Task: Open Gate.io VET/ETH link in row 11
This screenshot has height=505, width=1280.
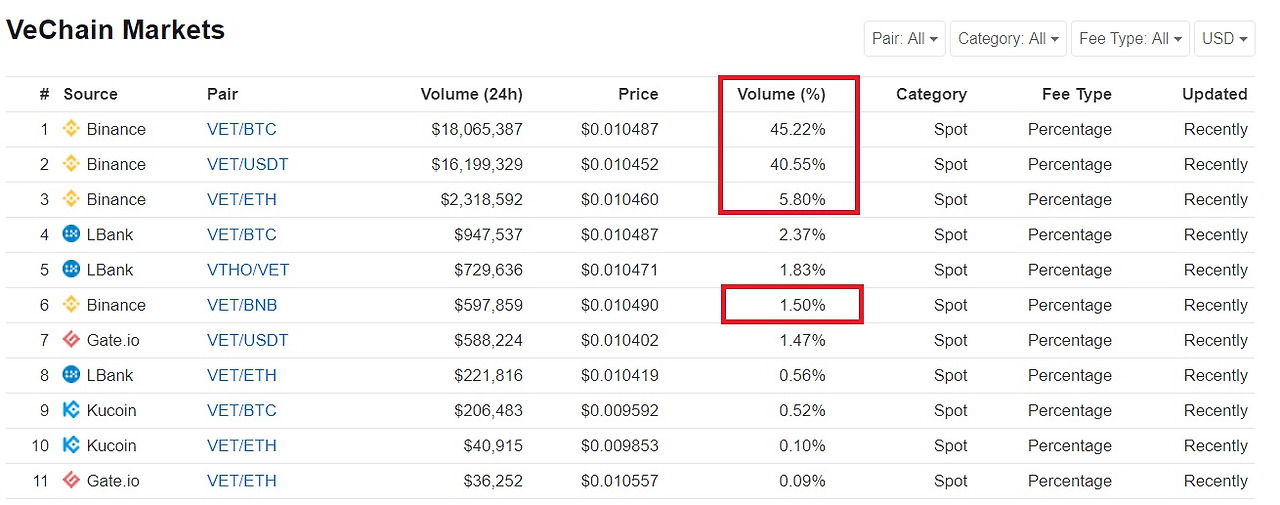Action: pyautogui.click(x=241, y=480)
